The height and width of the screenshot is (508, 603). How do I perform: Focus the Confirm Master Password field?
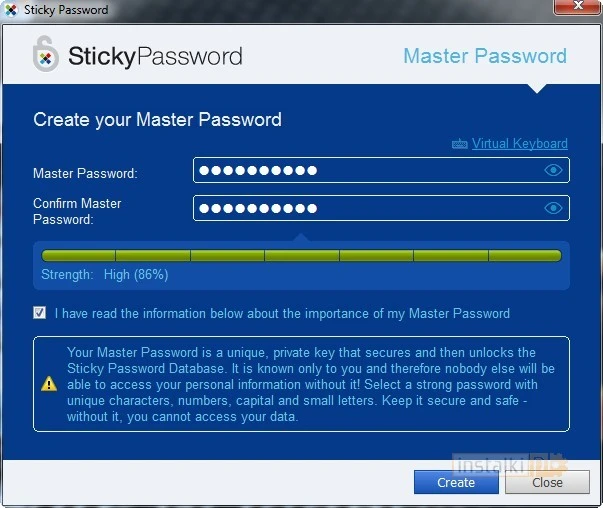tap(381, 208)
